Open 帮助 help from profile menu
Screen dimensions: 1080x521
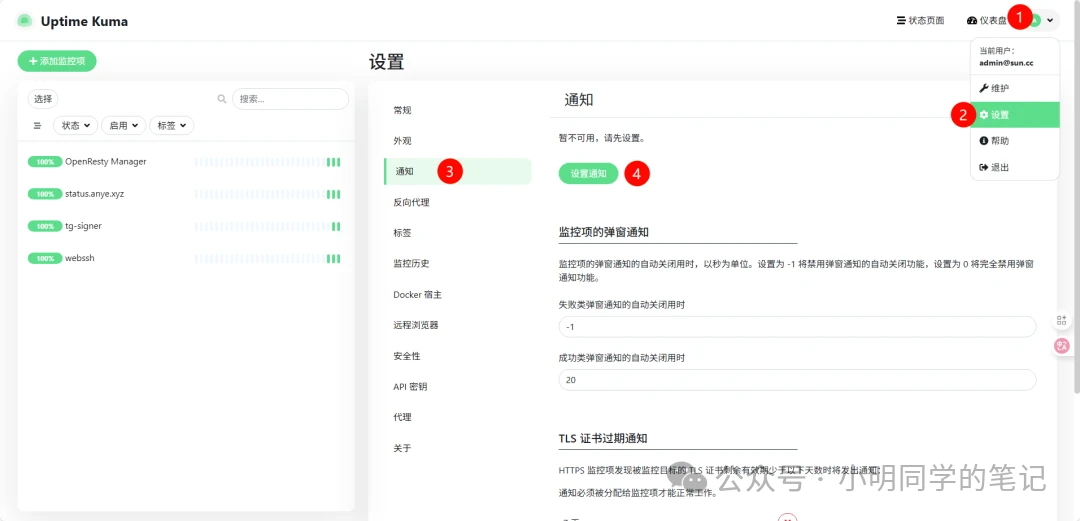1015,141
